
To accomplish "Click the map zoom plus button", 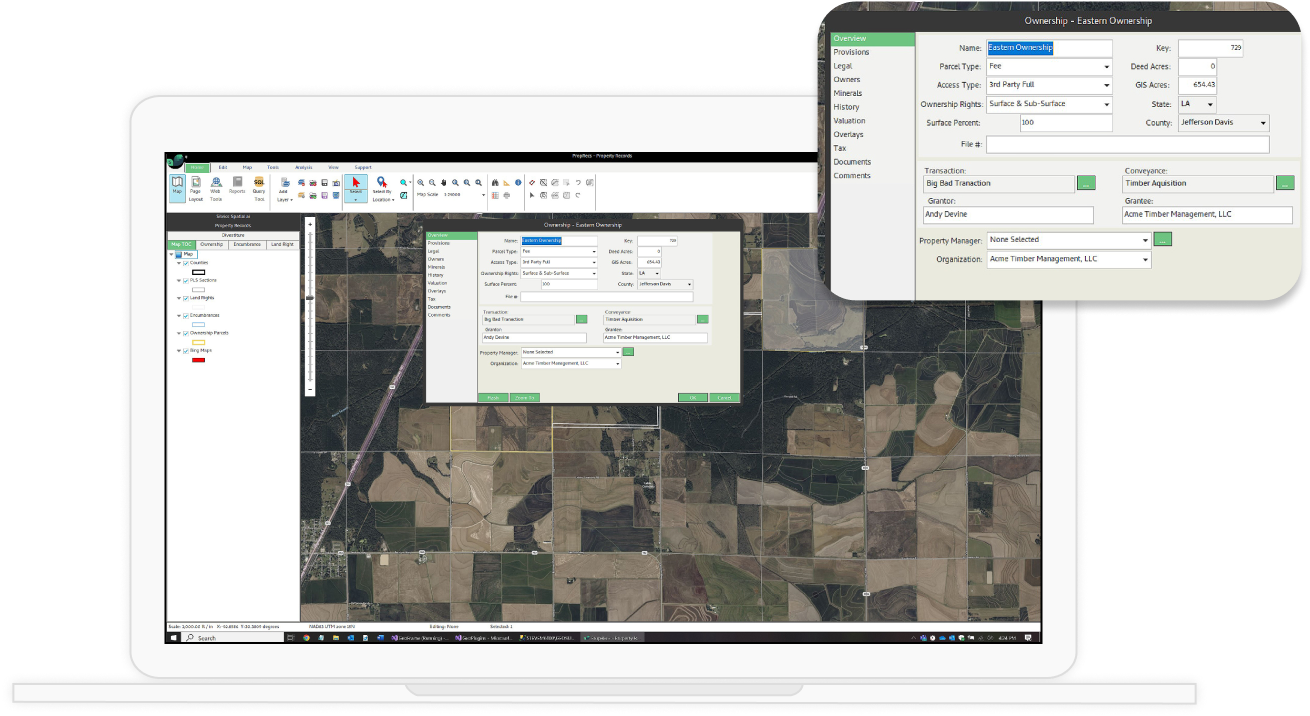I will pyautogui.click(x=310, y=224).
